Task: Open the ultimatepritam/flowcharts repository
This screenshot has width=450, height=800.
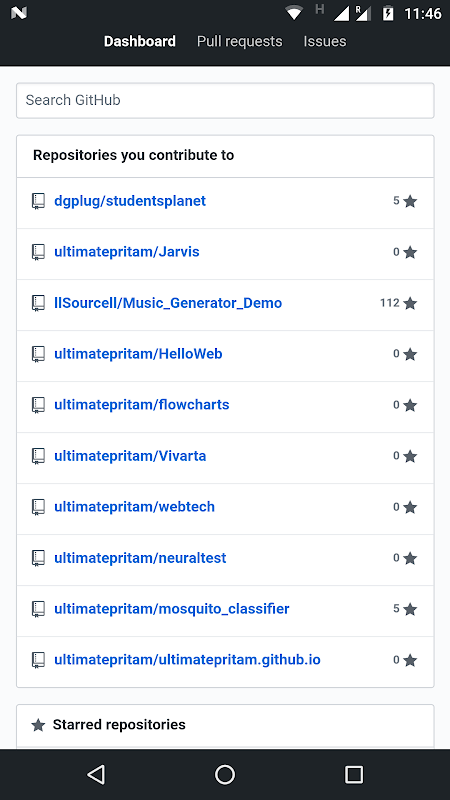Action: pyautogui.click(x=141, y=405)
